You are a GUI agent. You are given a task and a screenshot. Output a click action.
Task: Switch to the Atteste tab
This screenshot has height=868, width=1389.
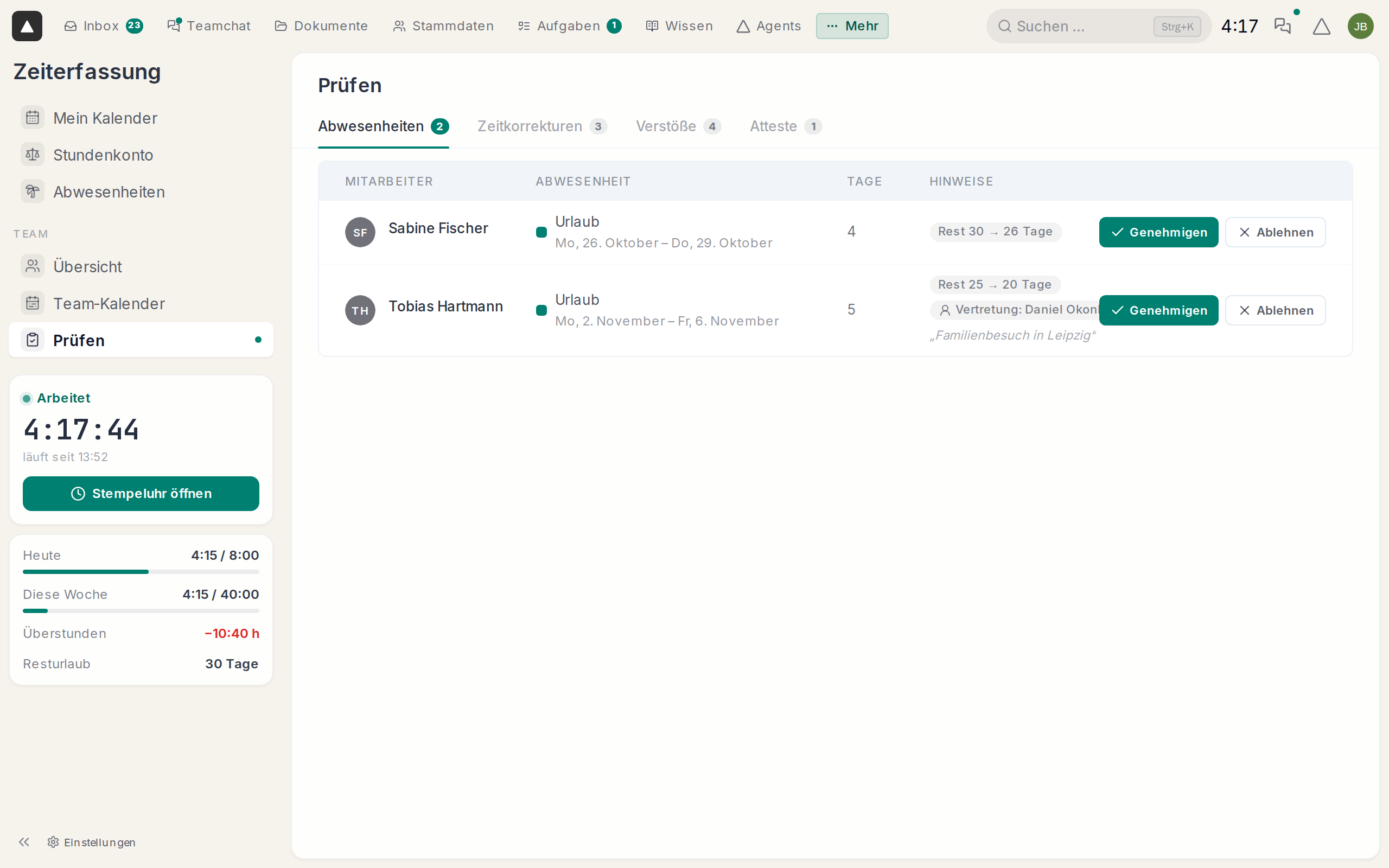[786, 126]
